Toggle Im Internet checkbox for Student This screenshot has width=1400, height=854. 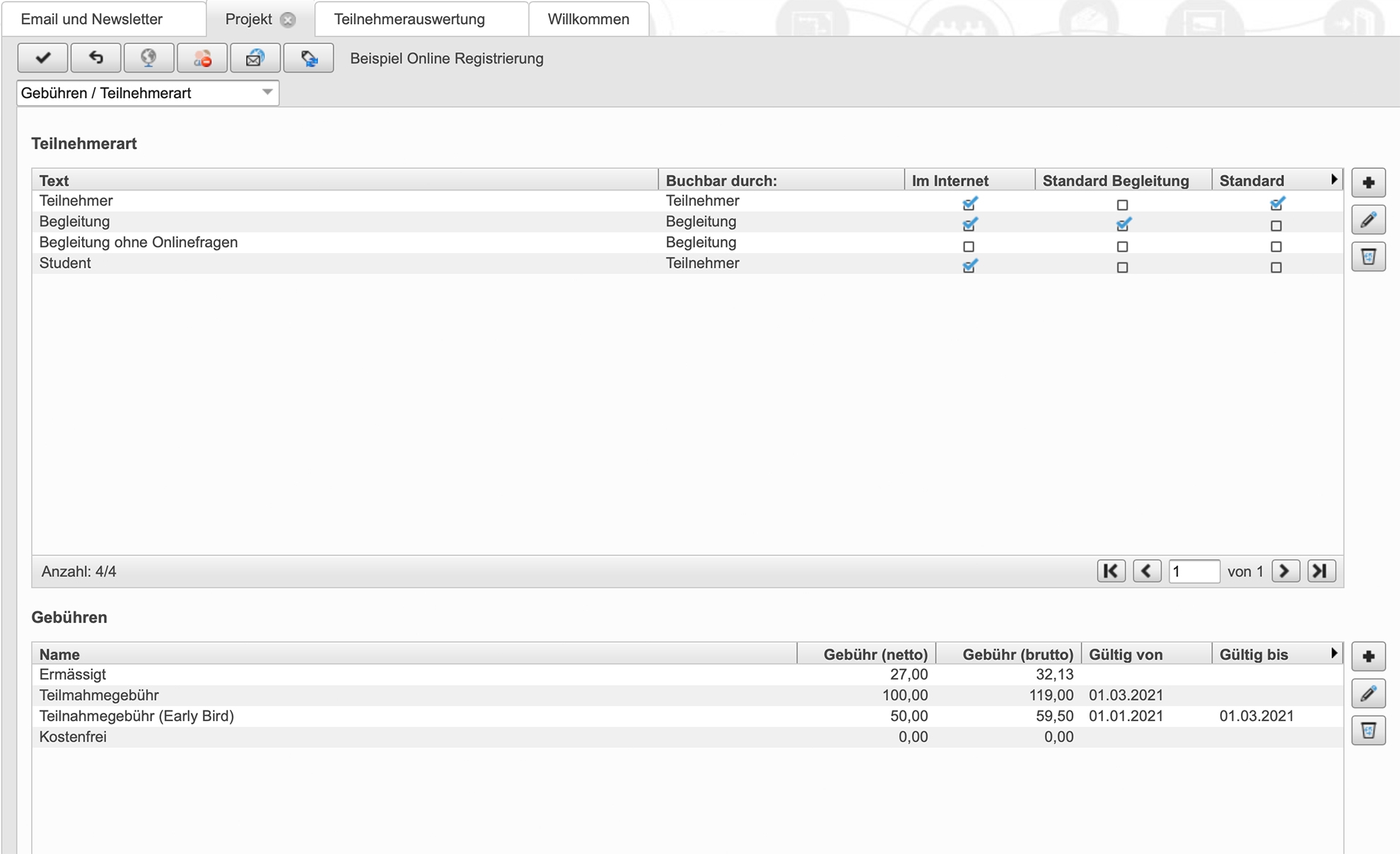[x=969, y=267]
